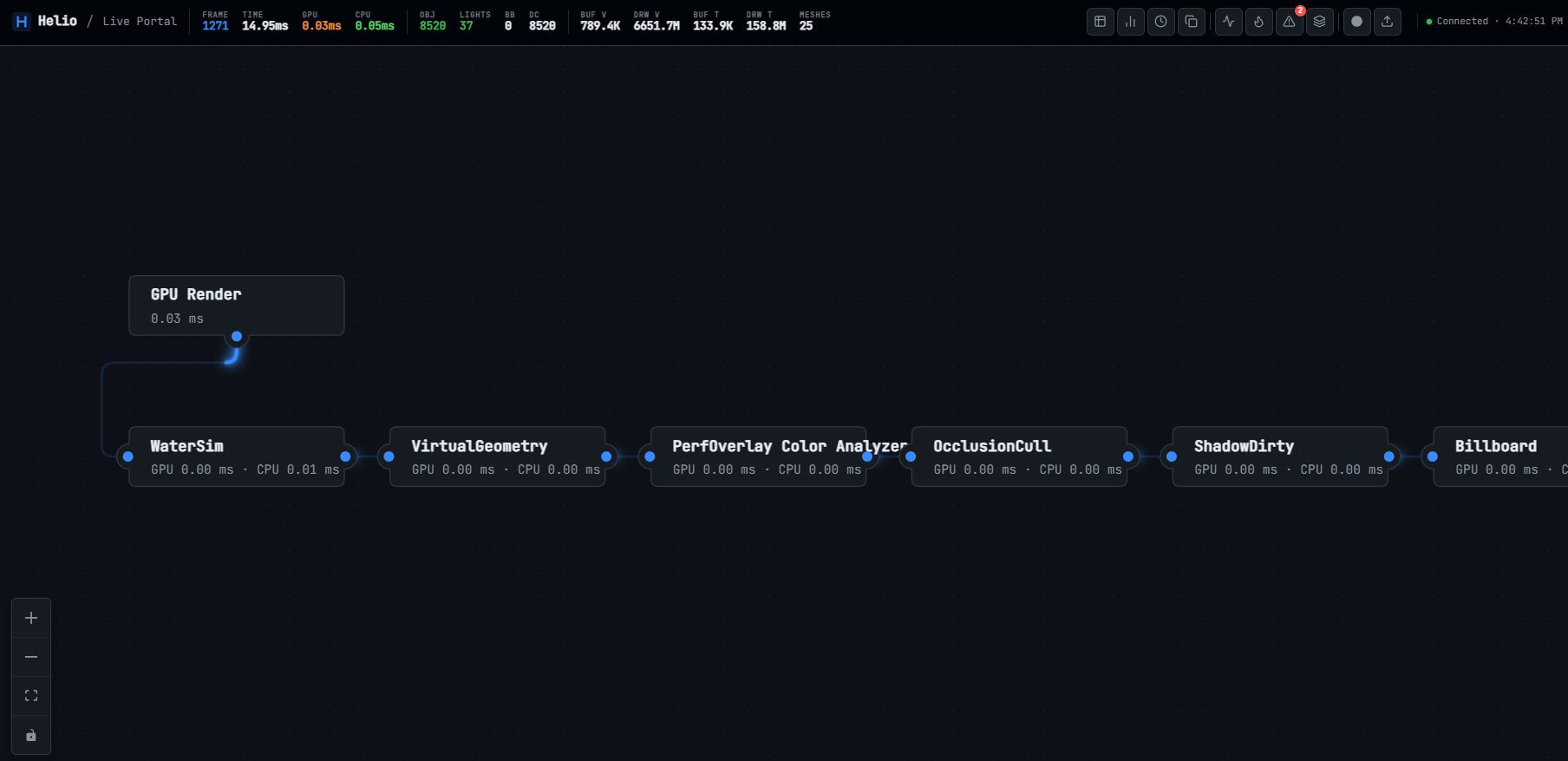Click the FRAME 1271 counter
The image size is (1568, 761).
(x=216, y=21)
